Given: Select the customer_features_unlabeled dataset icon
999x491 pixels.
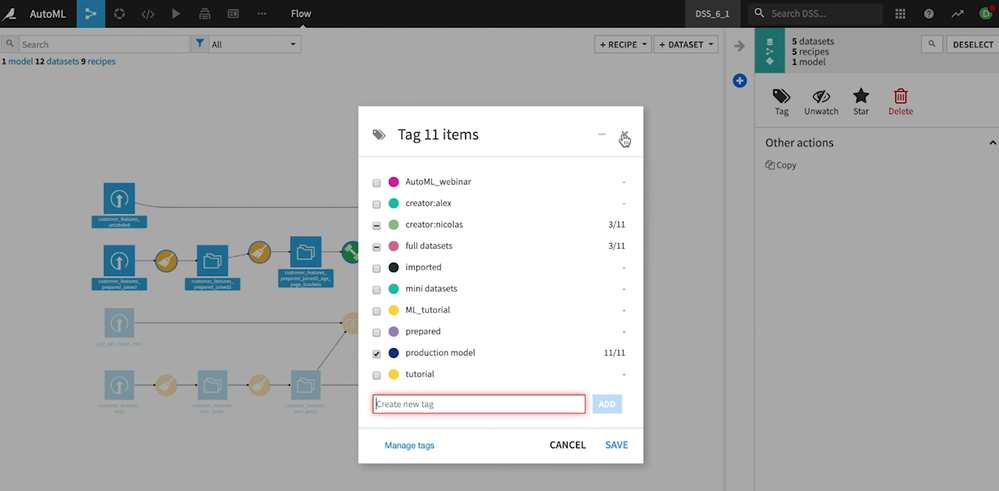Looking at the screenshot, I should [119, 199].
